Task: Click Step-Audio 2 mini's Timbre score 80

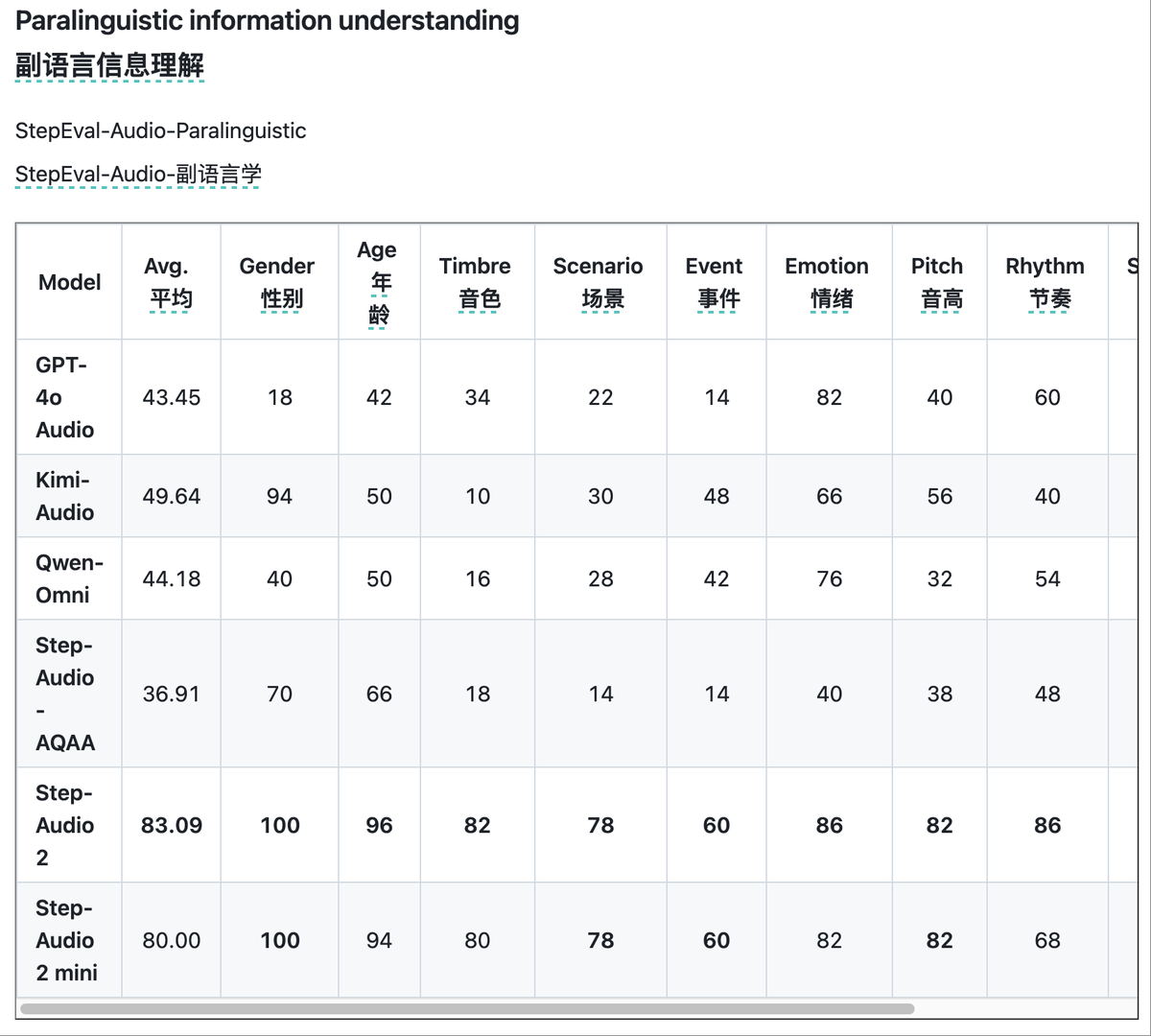Action: (x=478, y=940)
